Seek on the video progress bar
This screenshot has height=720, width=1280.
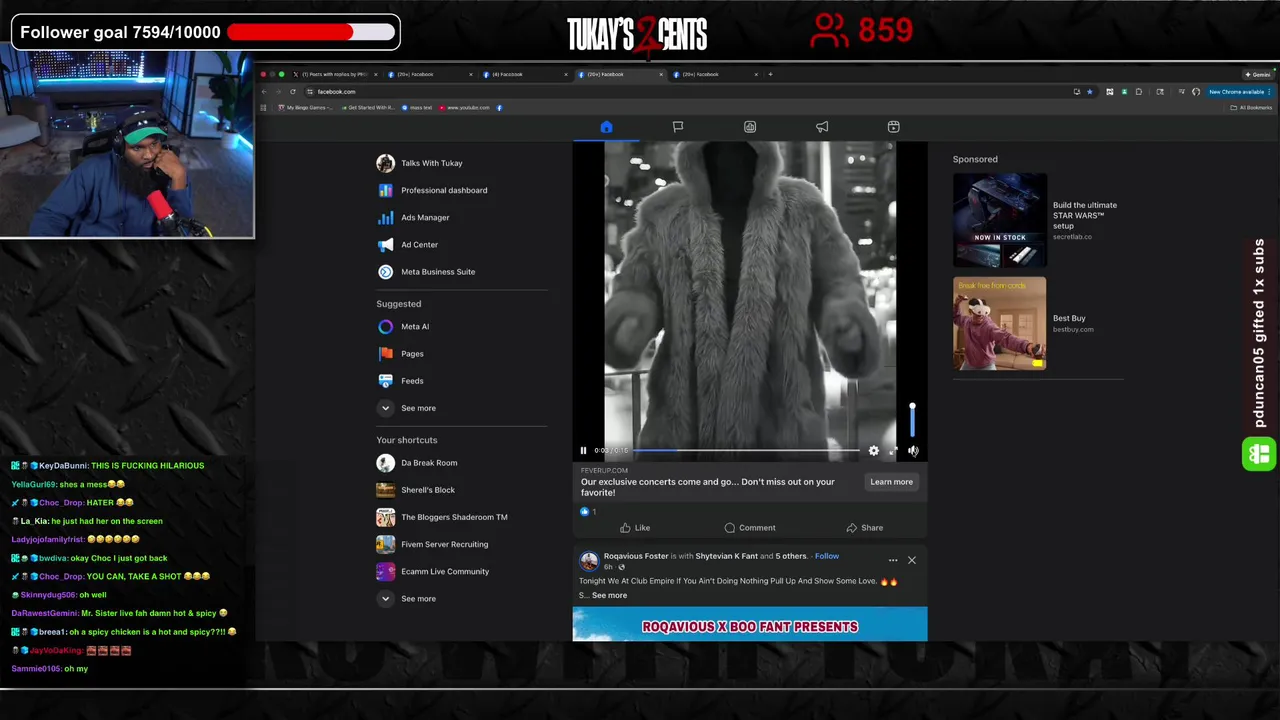[x=746, y=450]
